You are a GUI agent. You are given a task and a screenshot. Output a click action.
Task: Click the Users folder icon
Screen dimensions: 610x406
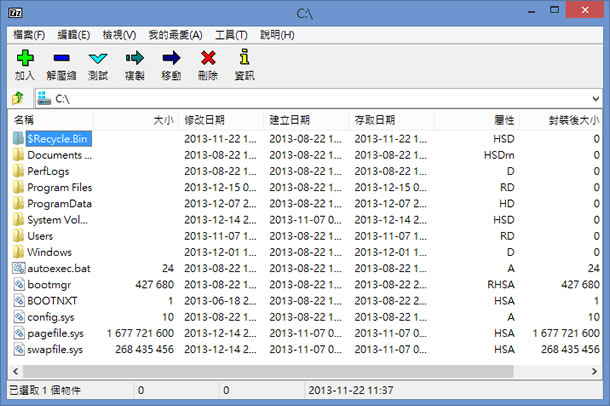point(18,236)
